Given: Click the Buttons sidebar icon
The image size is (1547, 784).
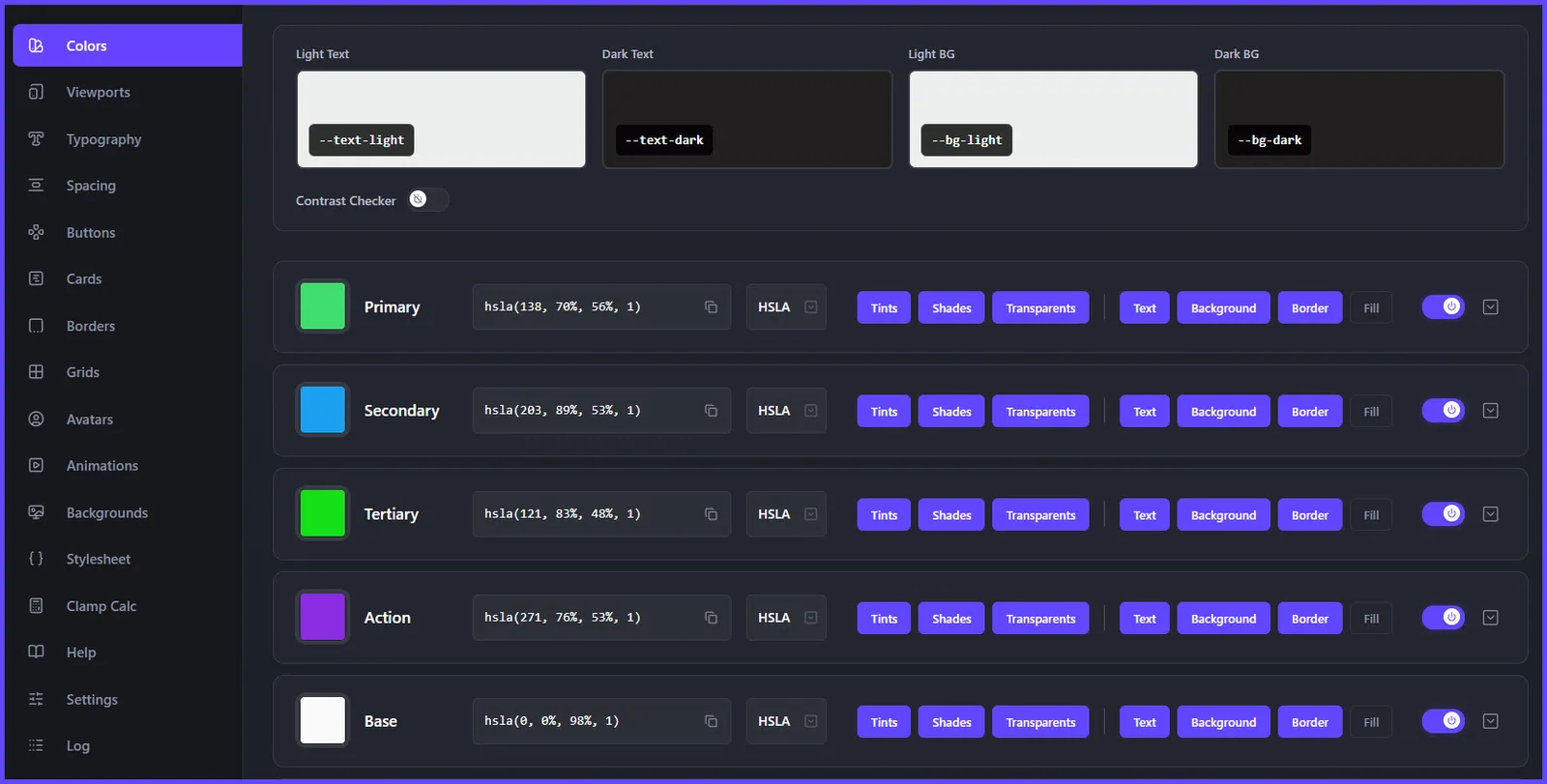Looking at the screenshot, I should (x=36, y=232).
